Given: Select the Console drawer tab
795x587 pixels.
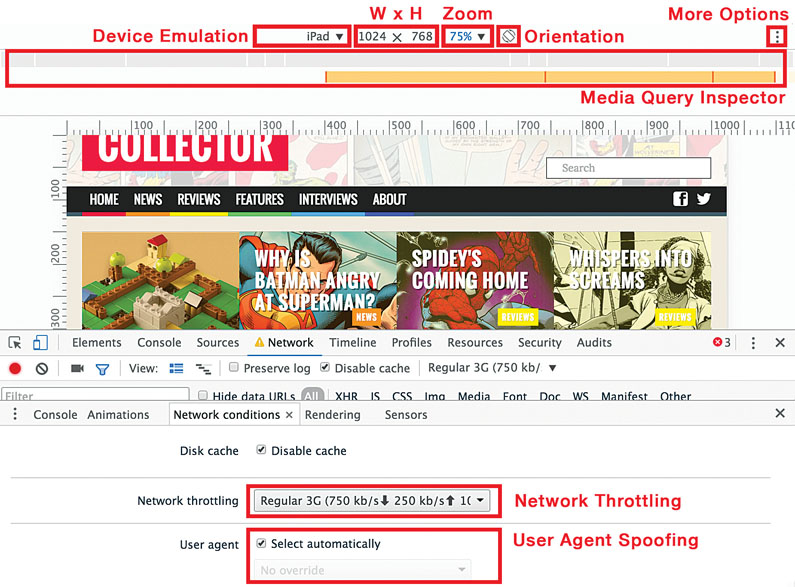Looking at the screenshot, I should 55,415.
